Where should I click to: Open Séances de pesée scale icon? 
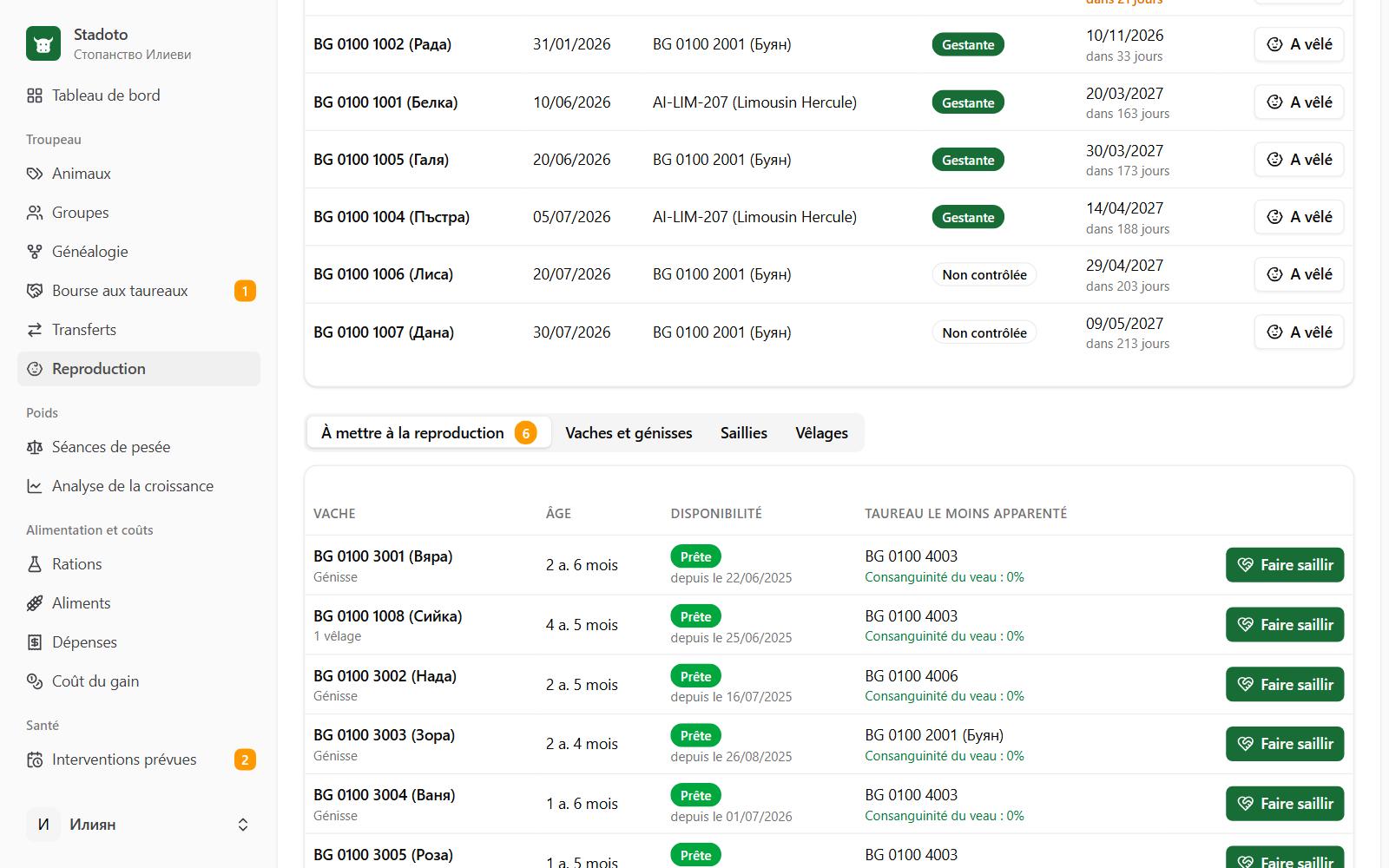coord(35,447)
